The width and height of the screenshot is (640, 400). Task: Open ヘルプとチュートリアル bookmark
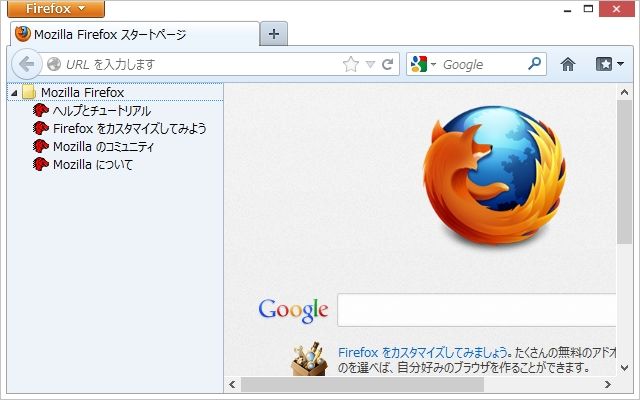102,111
